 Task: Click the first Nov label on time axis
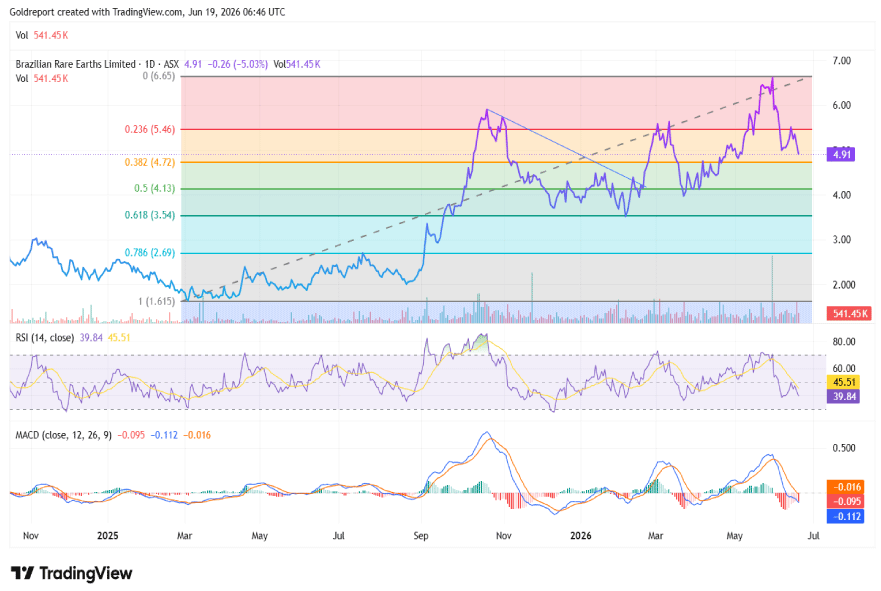[31, 535]
